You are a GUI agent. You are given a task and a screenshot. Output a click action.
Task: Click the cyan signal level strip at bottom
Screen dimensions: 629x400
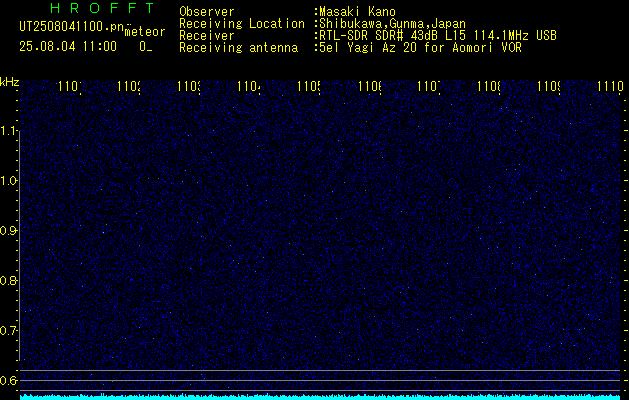coord(320,397)
